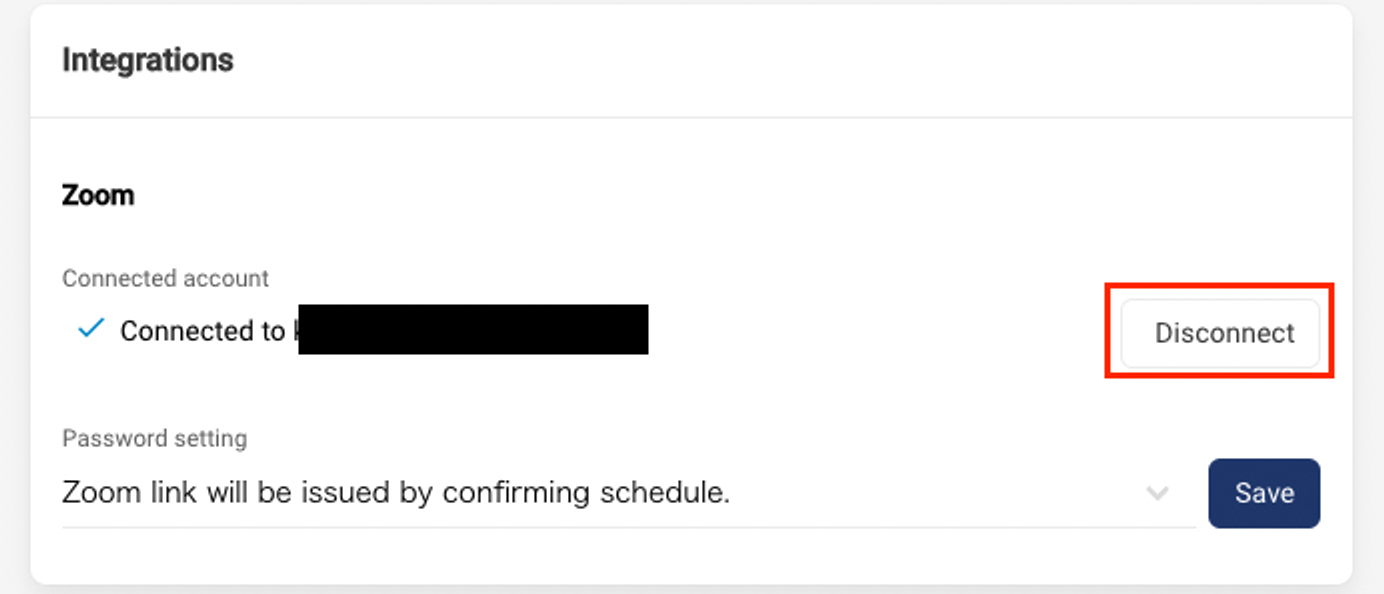The image size is (1384, 594).
Task: Click the 'Password setting' label
Action: click(154, 438)
